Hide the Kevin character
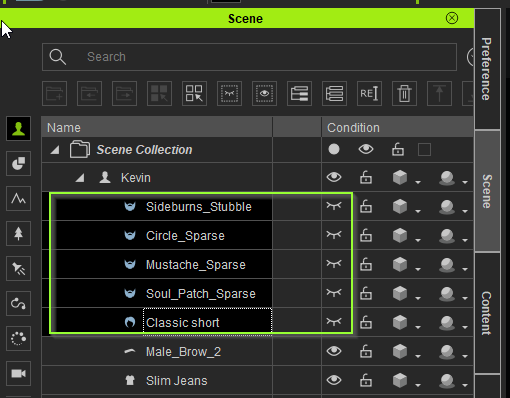This screenshot has height=398, width=510. 334,177
